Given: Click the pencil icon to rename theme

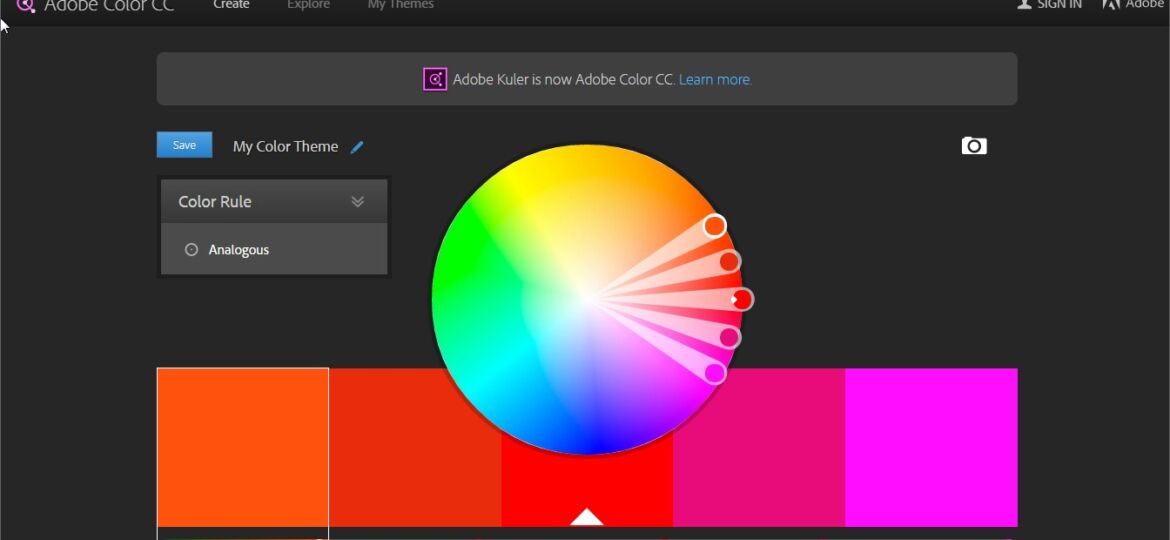Looking at the screenshot, I should click(x=357, y=147).
